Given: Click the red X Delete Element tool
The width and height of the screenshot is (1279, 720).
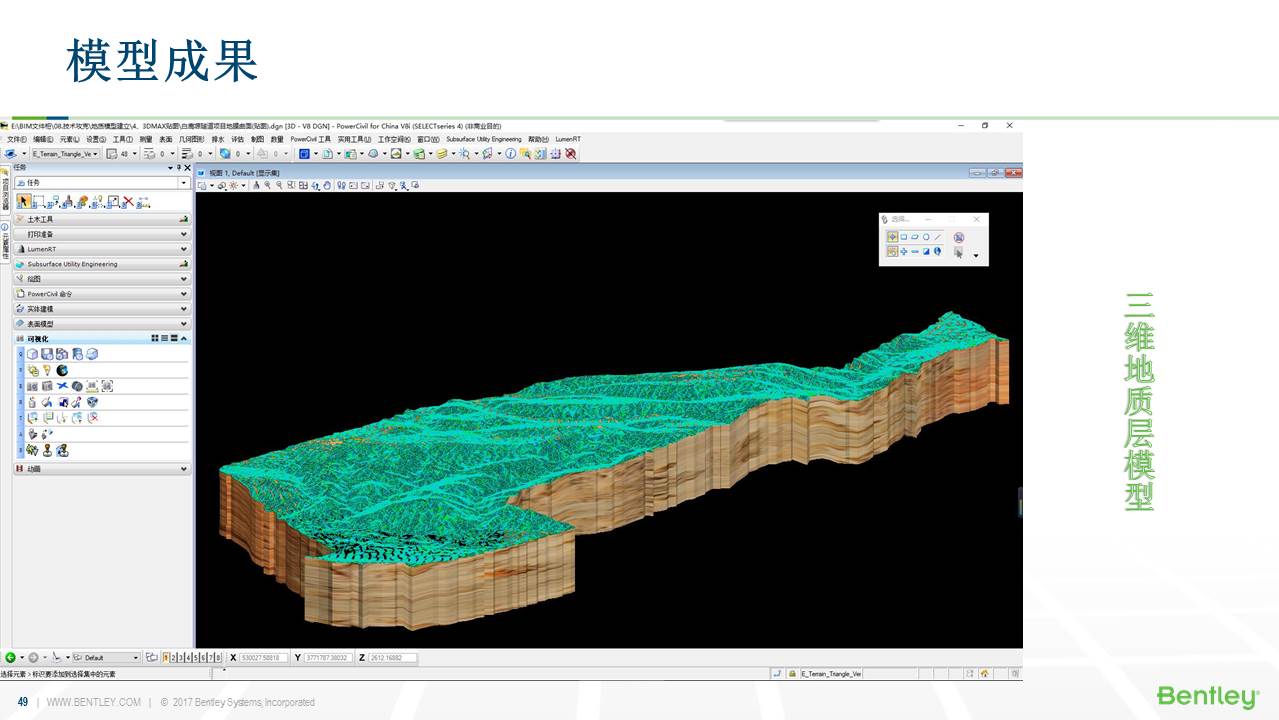Looking at the screenshot, I should tap(128, 201).
